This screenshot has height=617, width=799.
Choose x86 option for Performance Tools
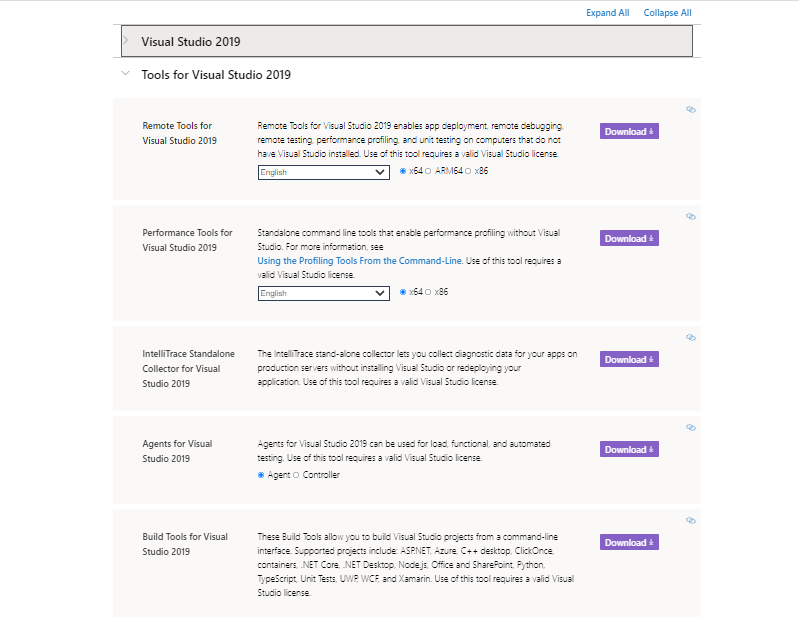[428, 292]
